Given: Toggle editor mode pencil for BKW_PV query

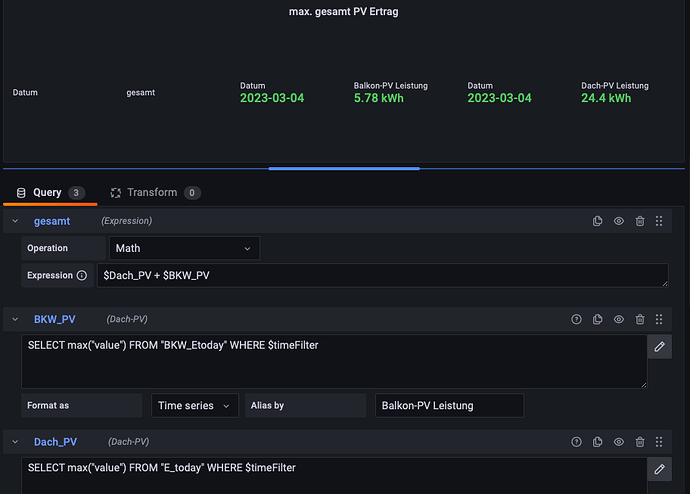Looking at the screenshot, I should click(x=659, y=347).
